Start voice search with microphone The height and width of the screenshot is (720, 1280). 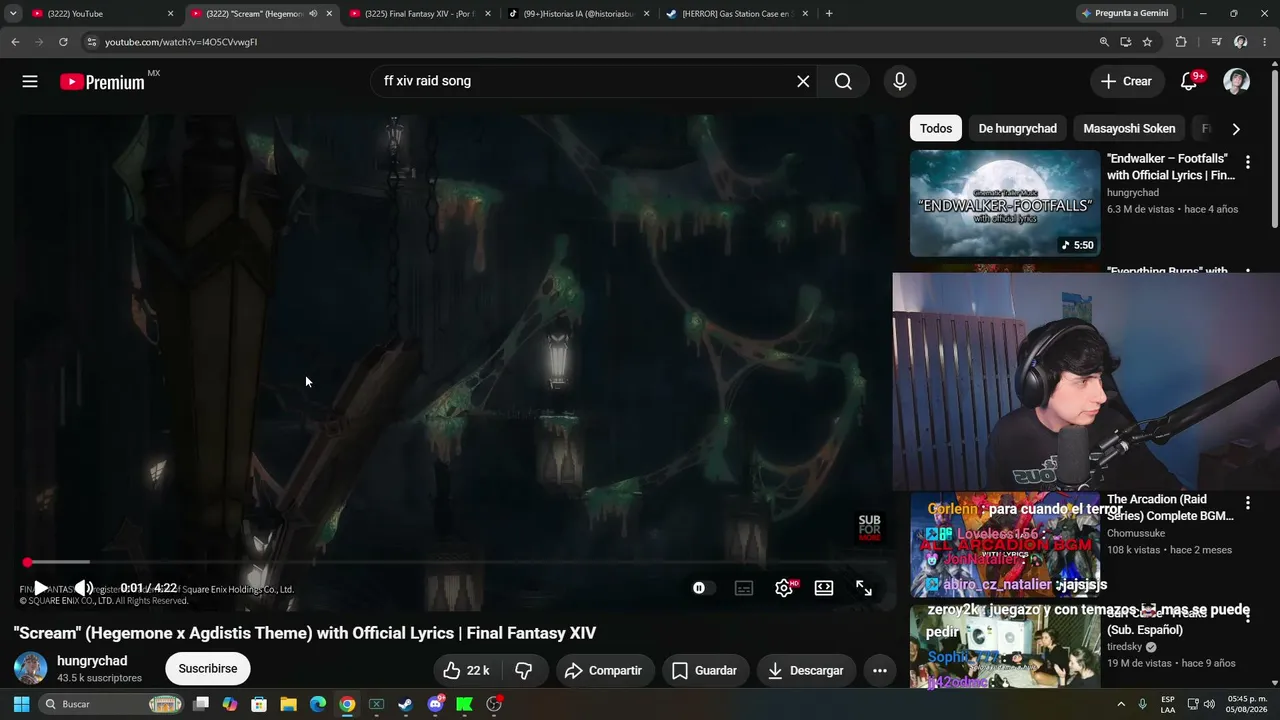(x=900, y=81)
